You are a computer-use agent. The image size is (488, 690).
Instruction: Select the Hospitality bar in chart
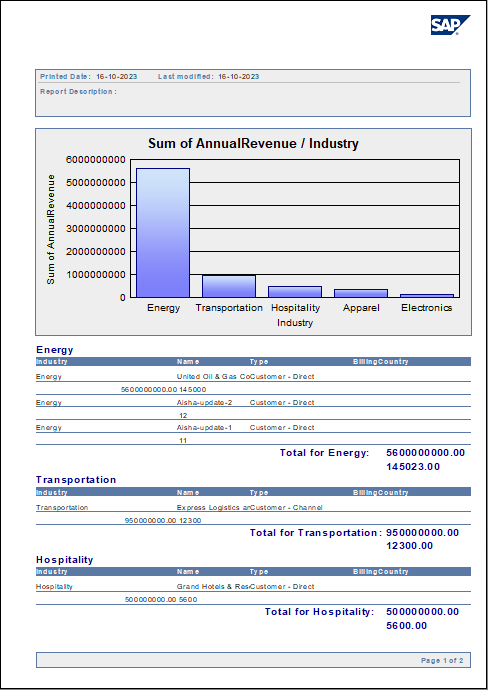pos(295,292)
